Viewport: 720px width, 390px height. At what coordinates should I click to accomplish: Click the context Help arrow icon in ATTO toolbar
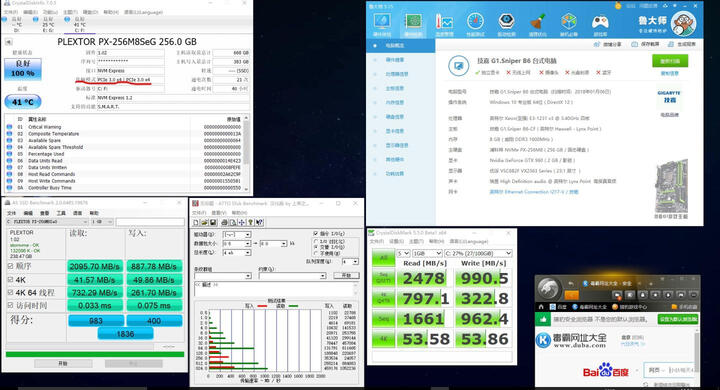(x=259, y=222)
